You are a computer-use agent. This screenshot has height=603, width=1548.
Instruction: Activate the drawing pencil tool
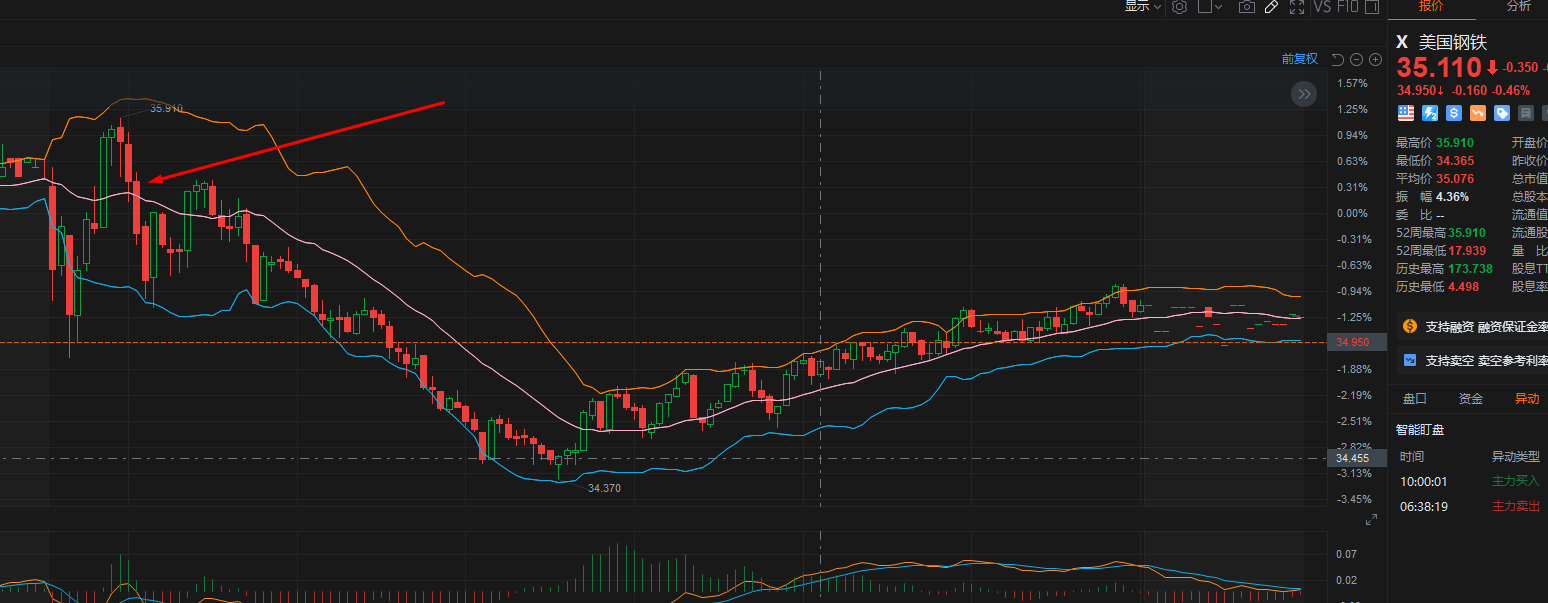tap(1272, 7)
